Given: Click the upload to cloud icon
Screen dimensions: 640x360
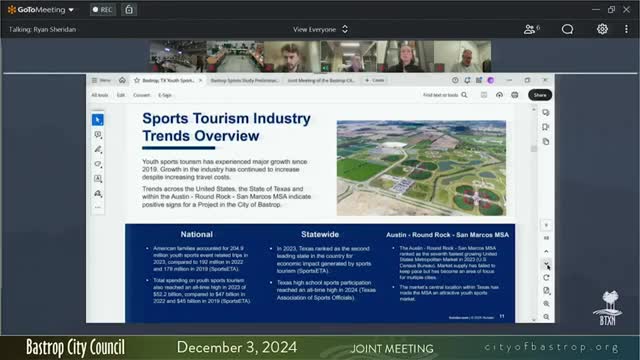Looking at the screenshot, I should [499, 95].
